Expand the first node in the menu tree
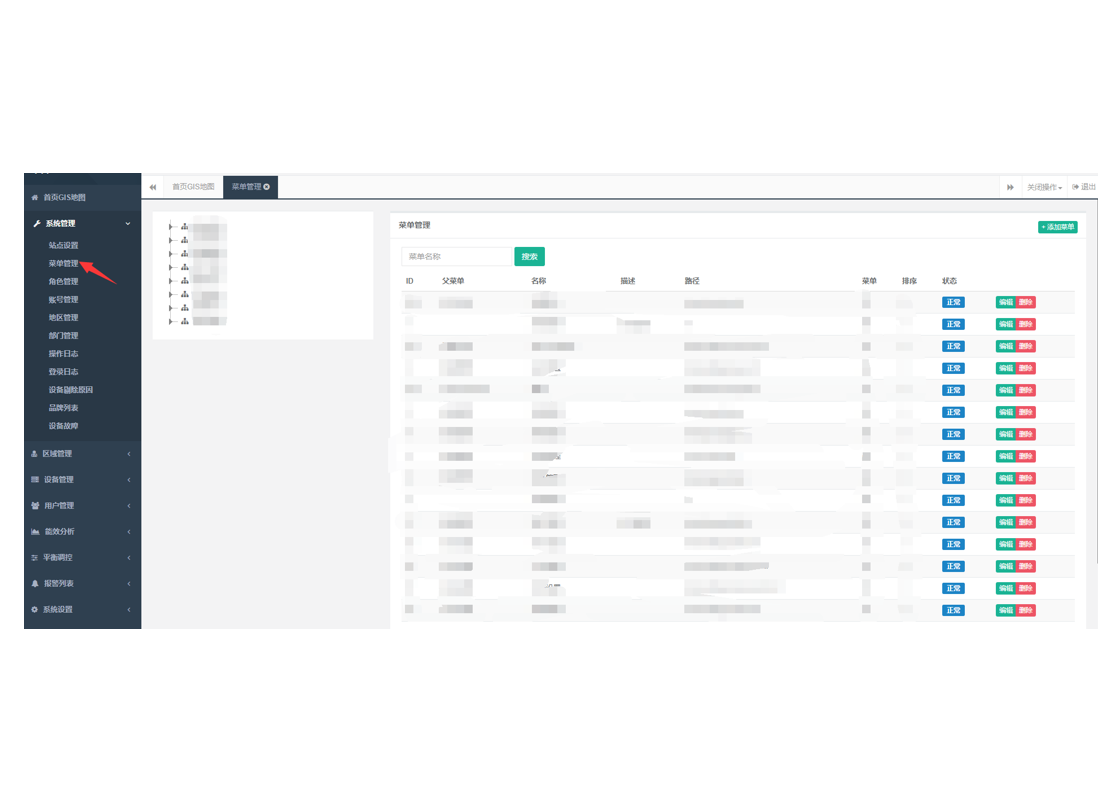The image size is (1118, 800). coord(171,227)
